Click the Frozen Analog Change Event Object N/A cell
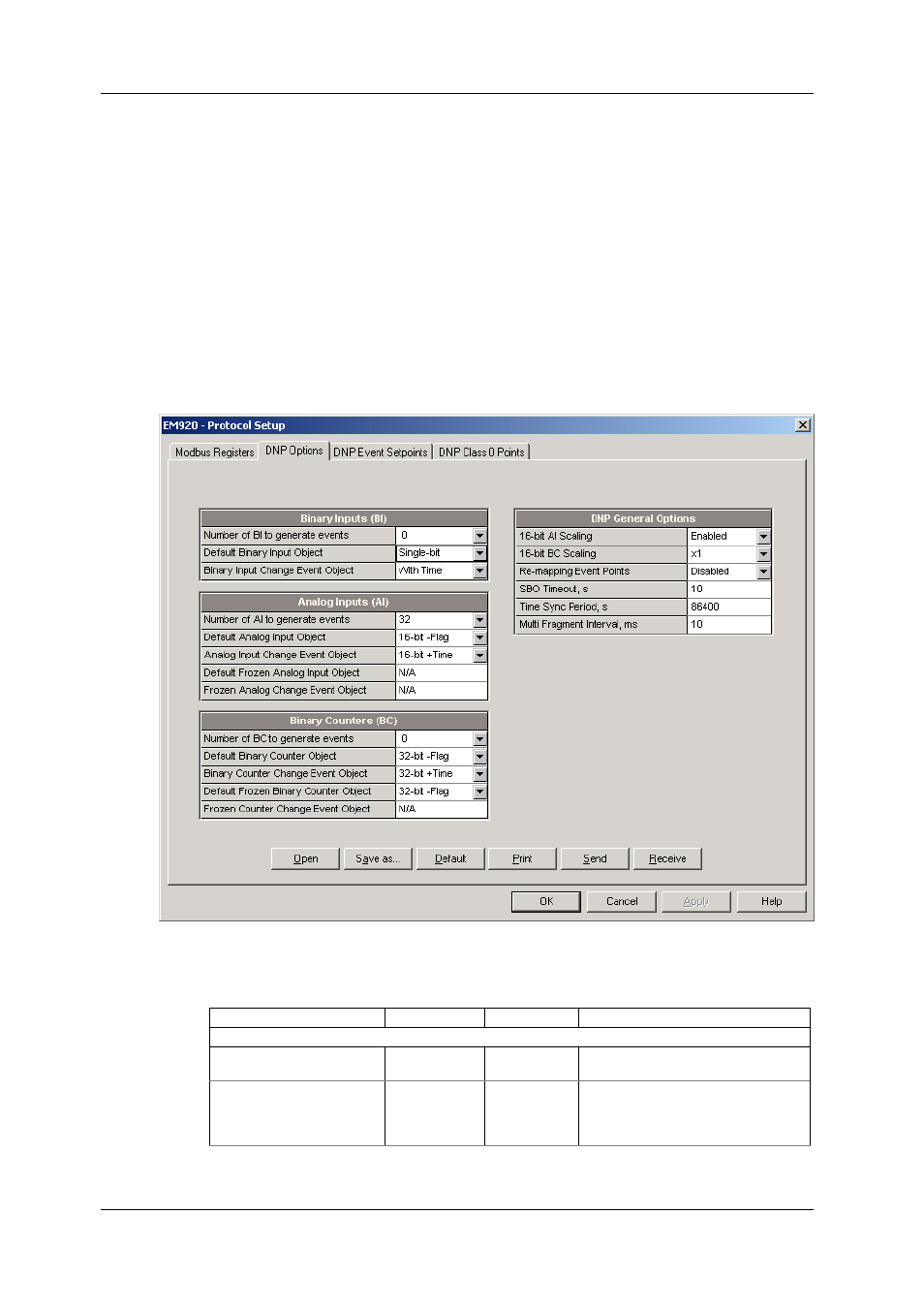 (441, 691)
